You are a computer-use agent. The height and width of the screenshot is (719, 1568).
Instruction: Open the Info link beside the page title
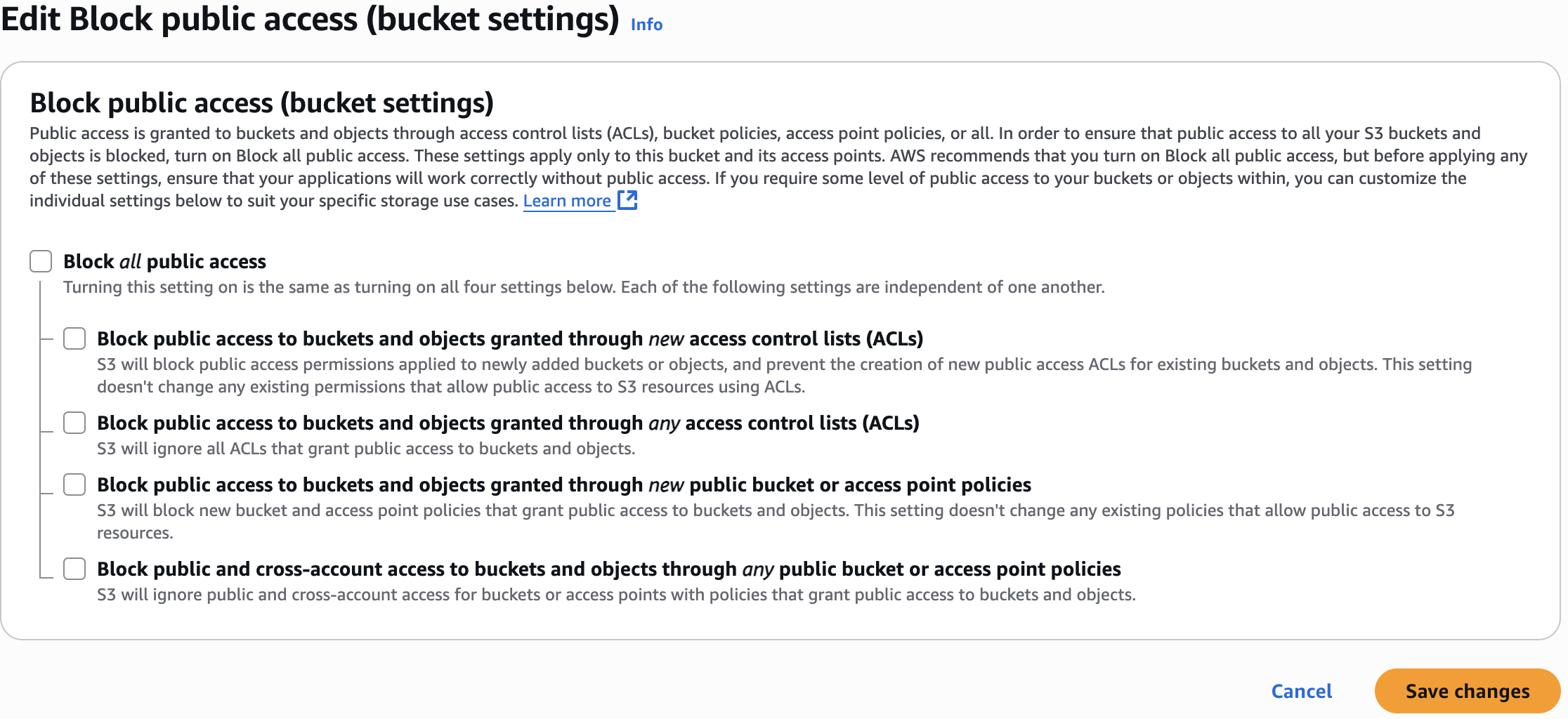pos(646,25)
